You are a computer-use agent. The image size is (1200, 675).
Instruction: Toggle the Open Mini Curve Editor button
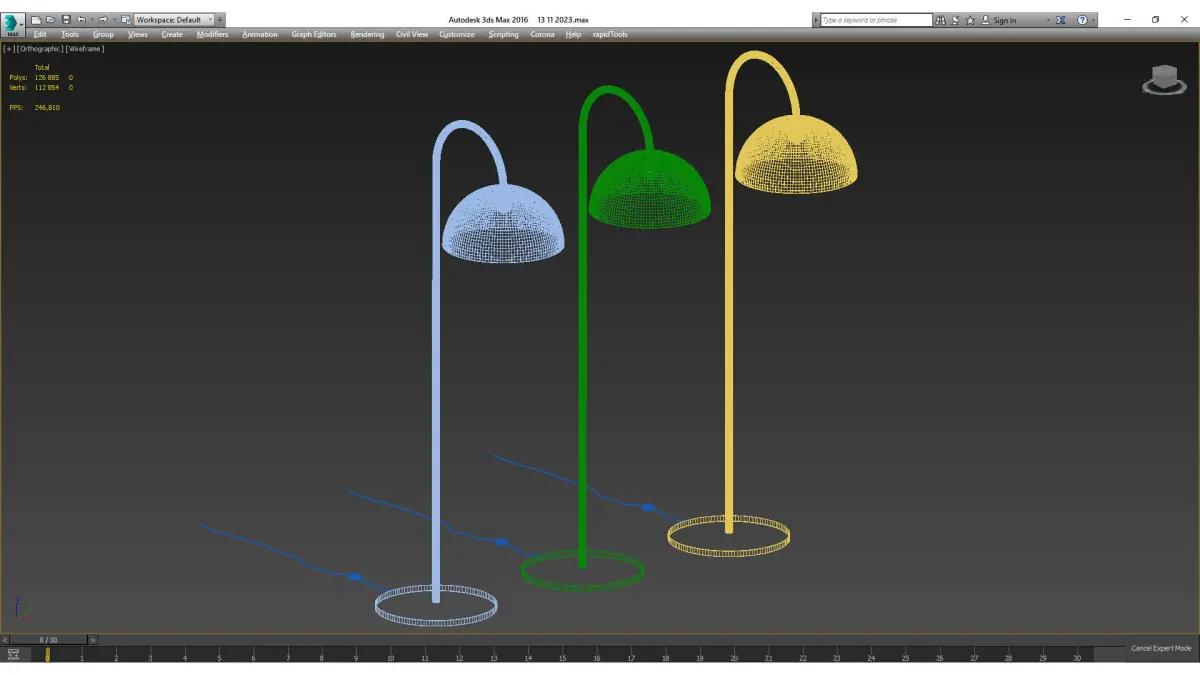coord(13,655)
